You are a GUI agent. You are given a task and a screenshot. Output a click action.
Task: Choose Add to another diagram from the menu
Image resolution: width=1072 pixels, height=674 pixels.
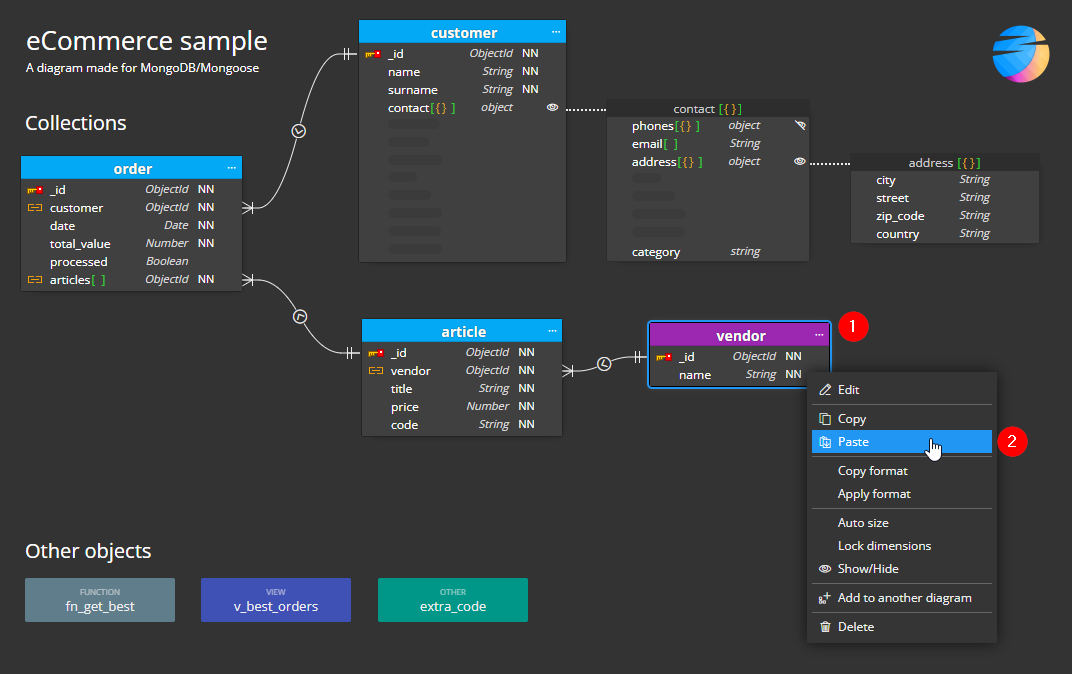[x=905, y=597]
